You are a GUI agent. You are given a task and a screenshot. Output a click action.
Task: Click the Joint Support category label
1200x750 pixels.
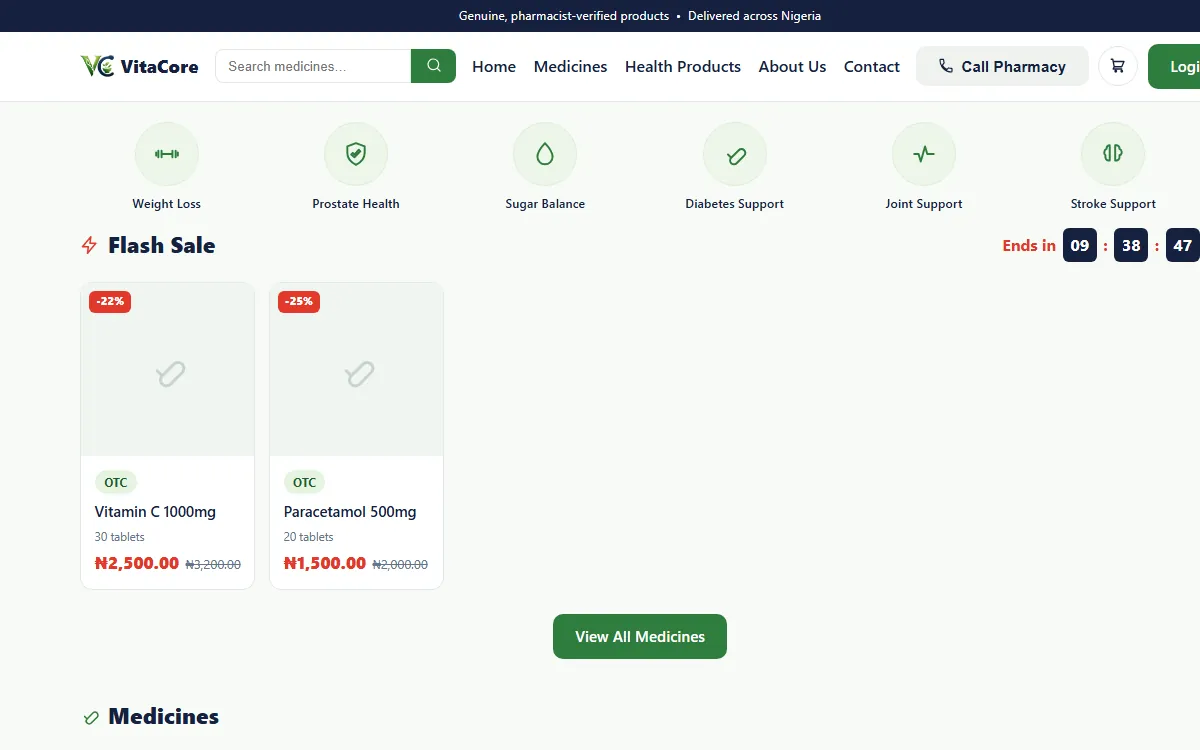click(x=924, y=204)
